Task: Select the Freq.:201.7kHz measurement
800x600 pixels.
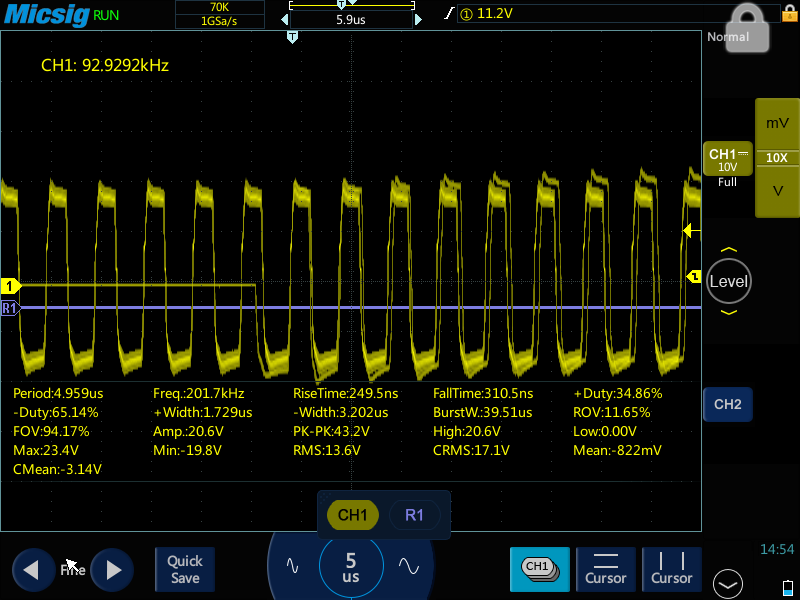Action: (198, 393)
